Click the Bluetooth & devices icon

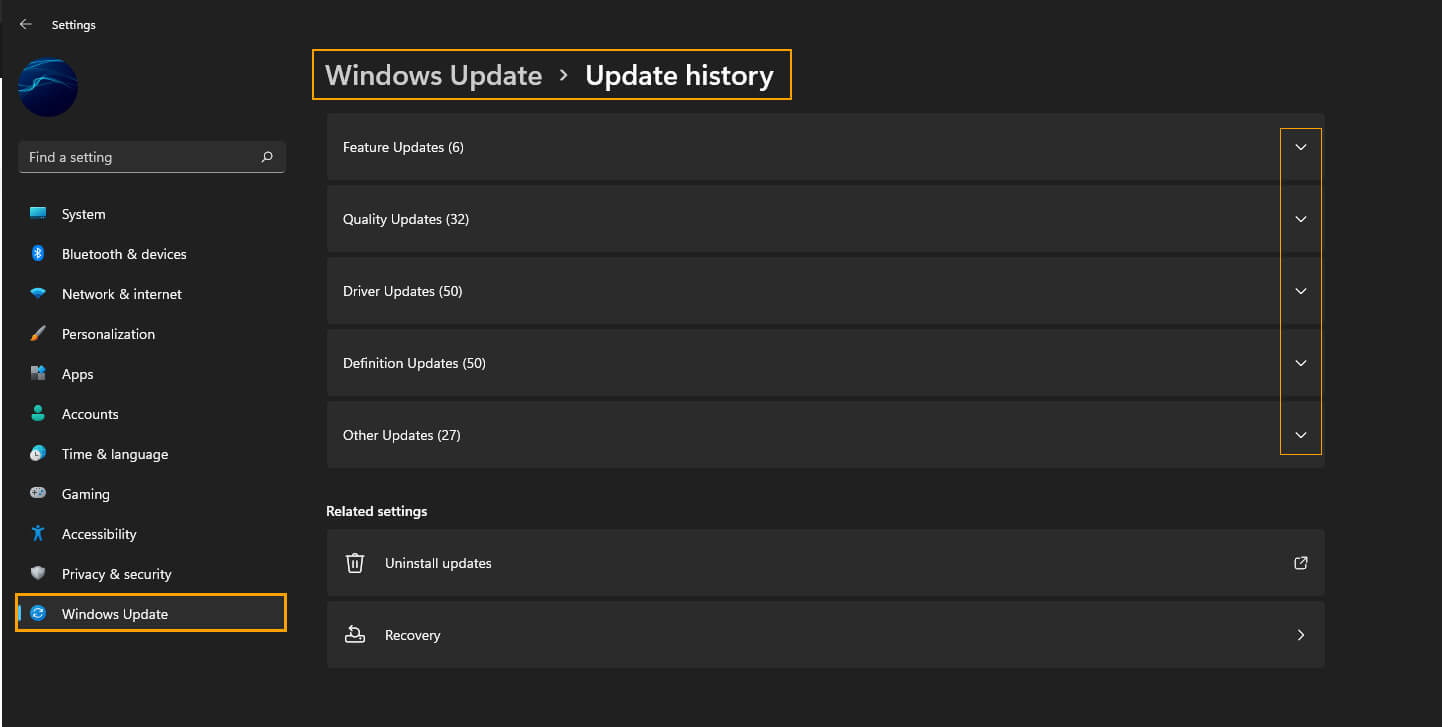(x=38, y=254)
